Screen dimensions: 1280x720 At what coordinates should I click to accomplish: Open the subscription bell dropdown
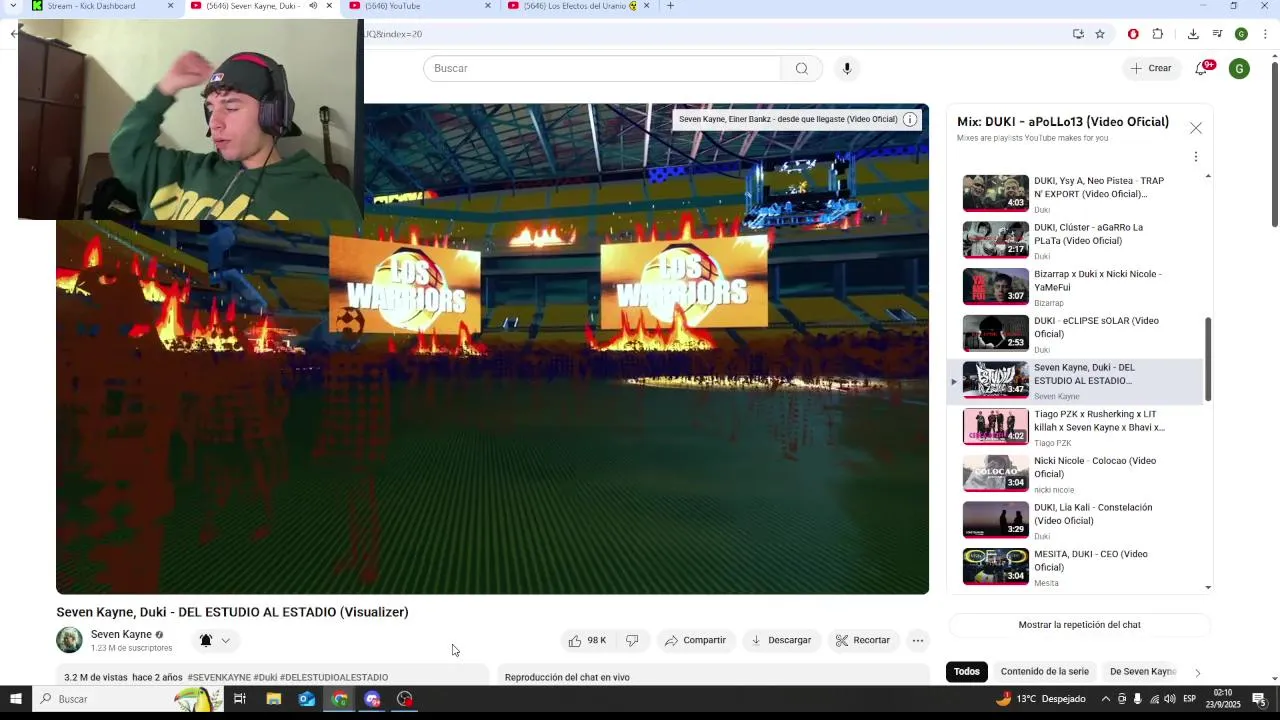tap(215, 640)
